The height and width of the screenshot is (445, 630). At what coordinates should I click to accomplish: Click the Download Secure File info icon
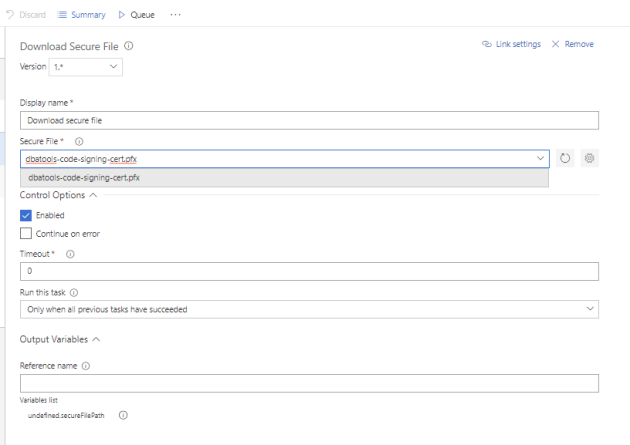pyautogui.click(x=129, y=46)
